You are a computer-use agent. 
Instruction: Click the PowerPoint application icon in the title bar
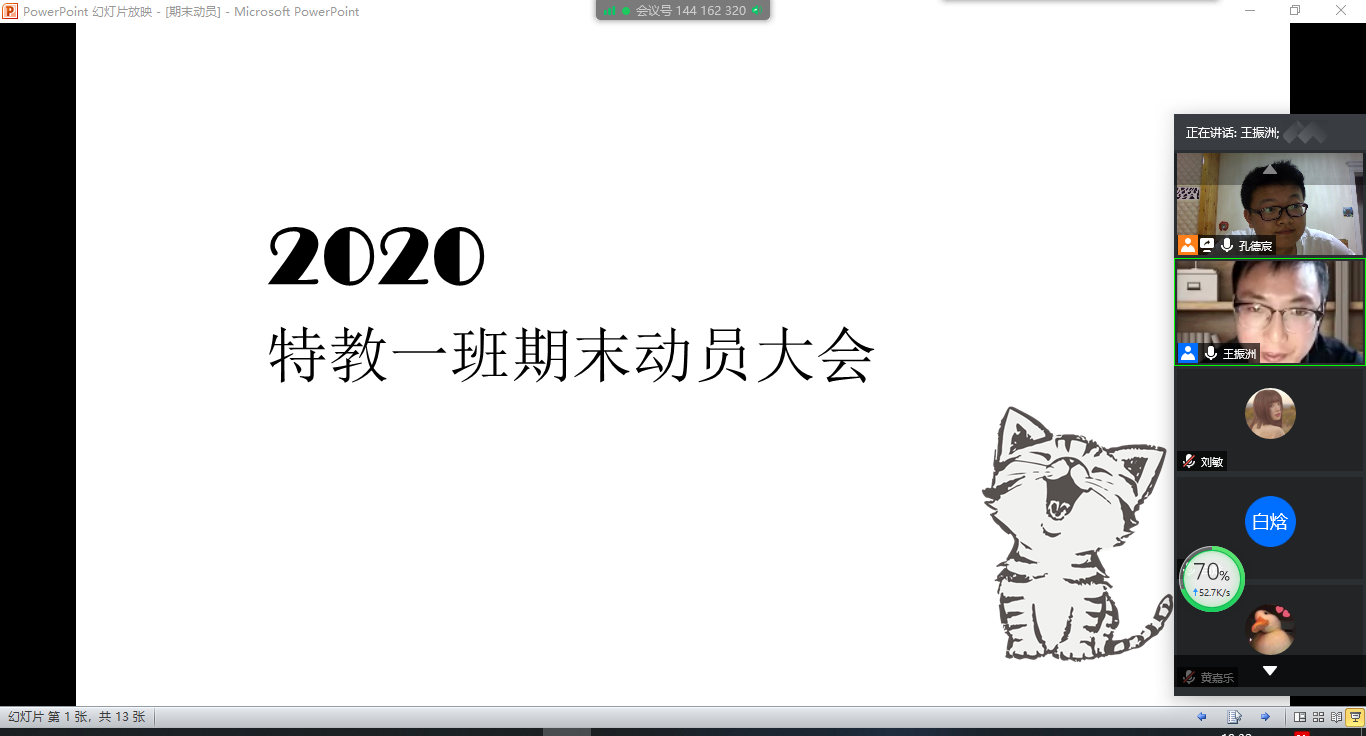coord(10,11)
